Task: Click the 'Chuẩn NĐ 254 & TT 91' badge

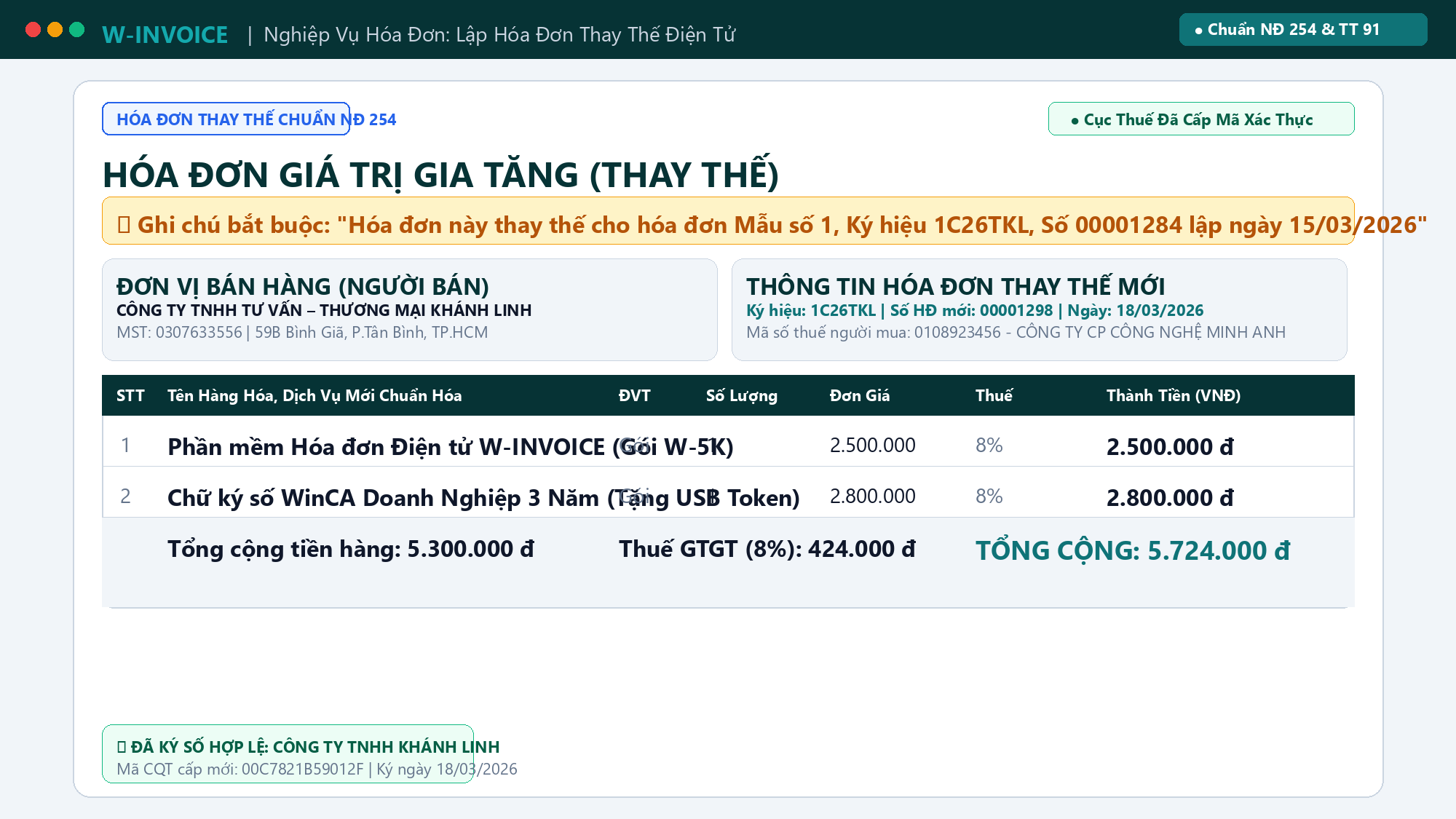Action: click(x=1303, y=29)
